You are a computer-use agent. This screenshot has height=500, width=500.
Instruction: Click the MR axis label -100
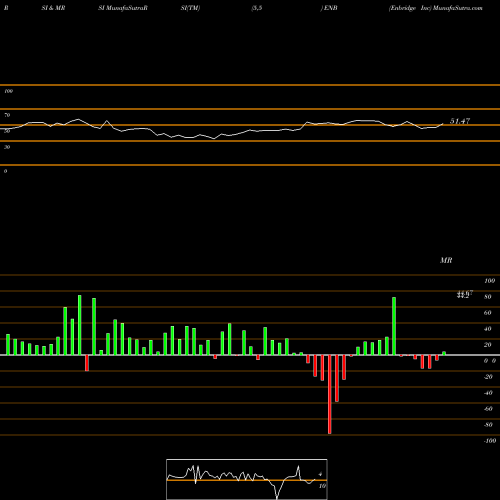pos(490,441)
